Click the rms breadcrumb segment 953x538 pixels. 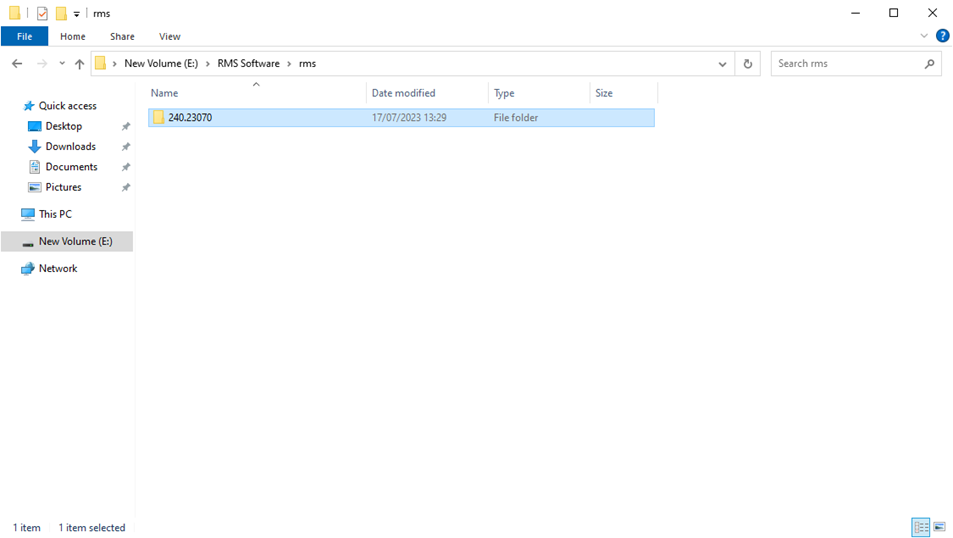308,63
